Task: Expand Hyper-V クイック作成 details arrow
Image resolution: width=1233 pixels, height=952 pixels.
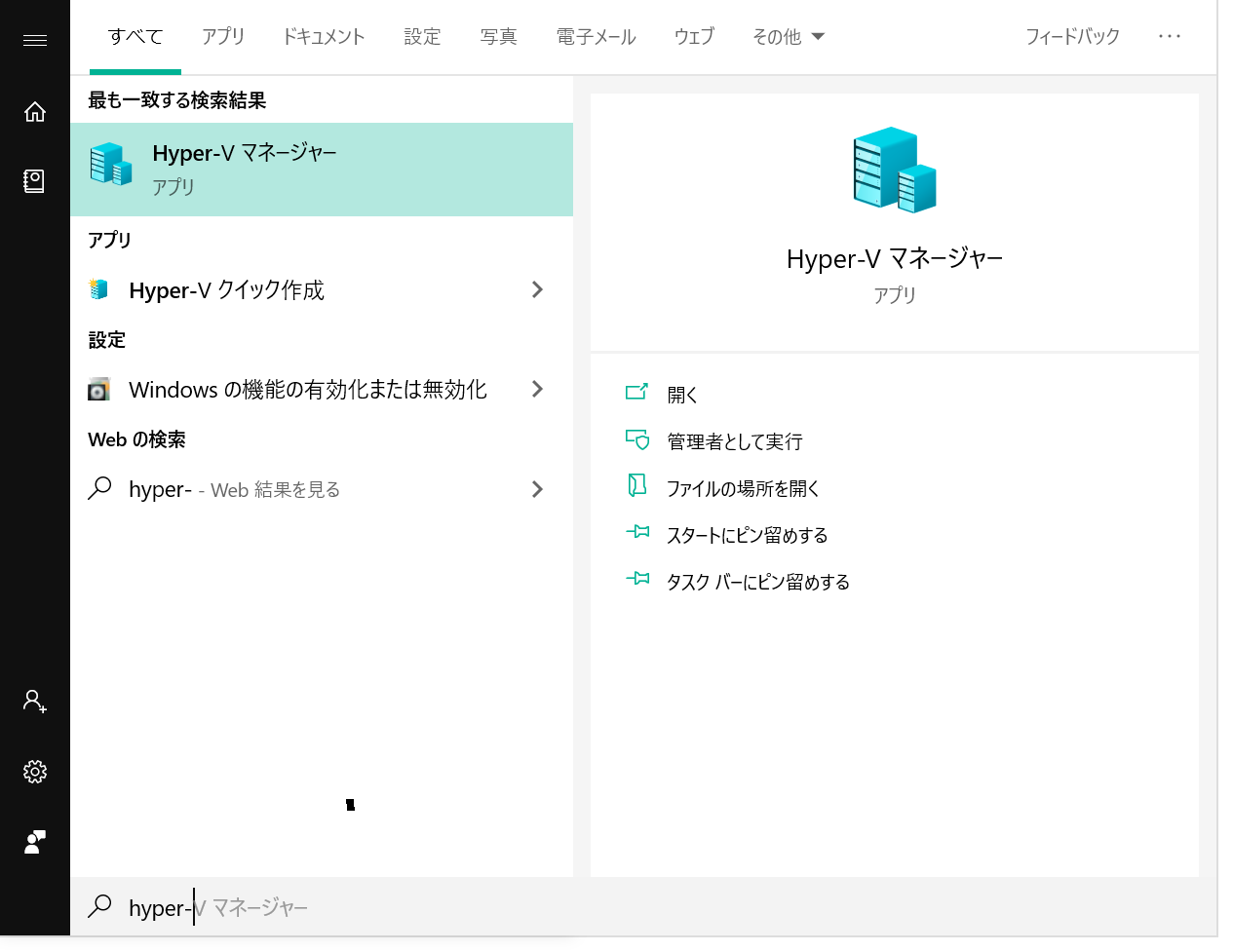Action: (x=537, y=289)
